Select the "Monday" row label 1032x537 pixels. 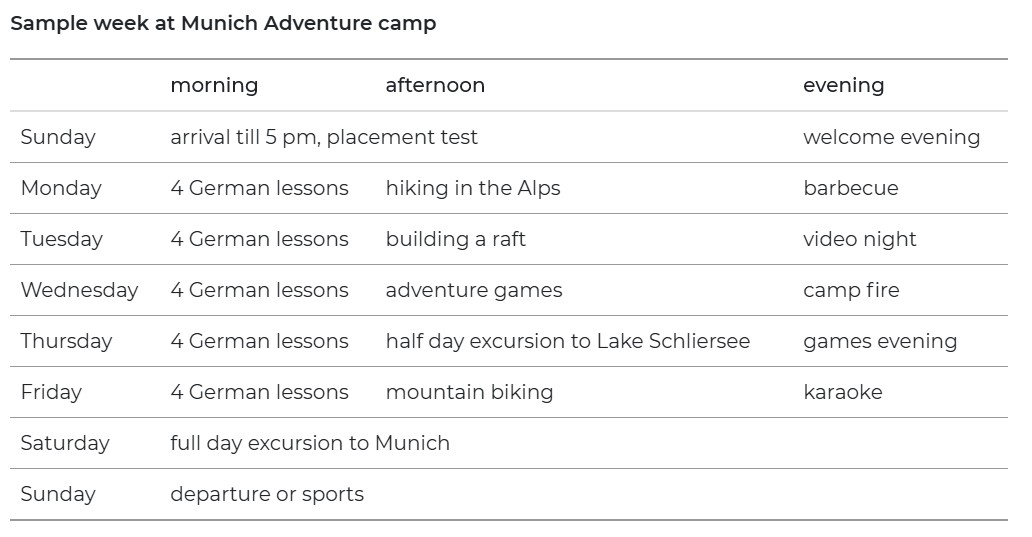[61, 188]
